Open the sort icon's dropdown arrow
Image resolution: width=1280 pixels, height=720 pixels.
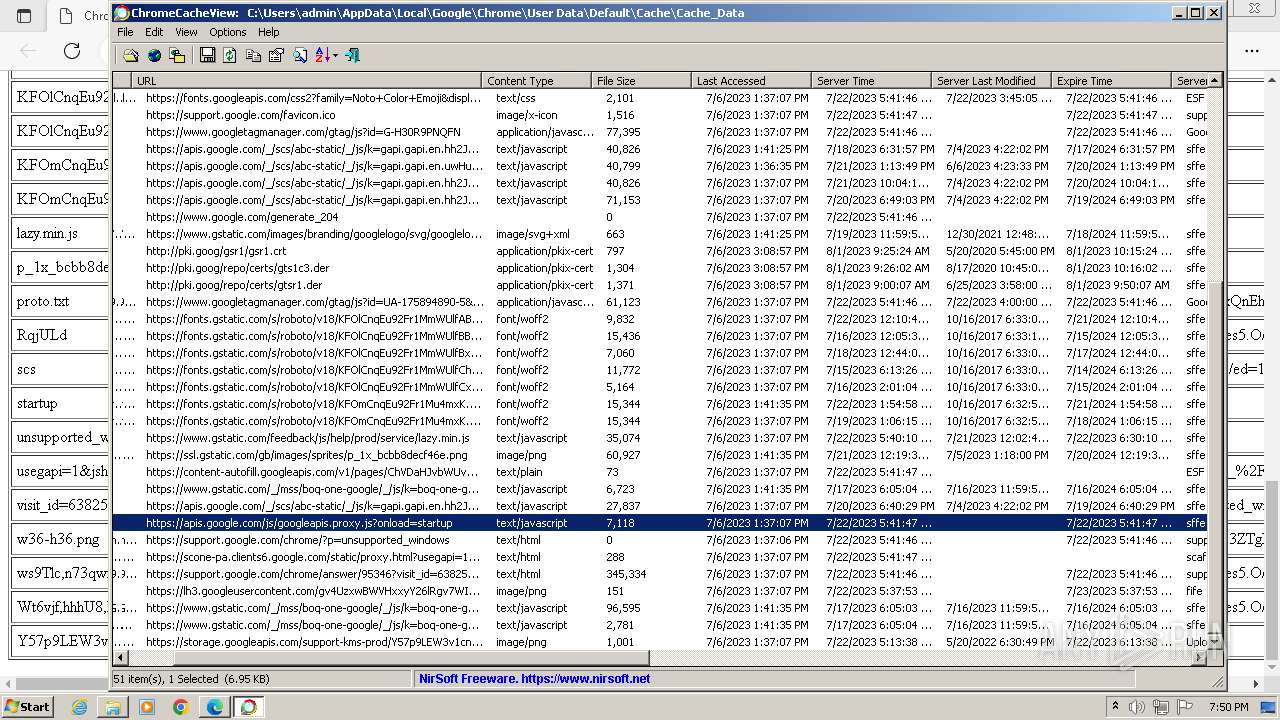(x=335, y=56)
